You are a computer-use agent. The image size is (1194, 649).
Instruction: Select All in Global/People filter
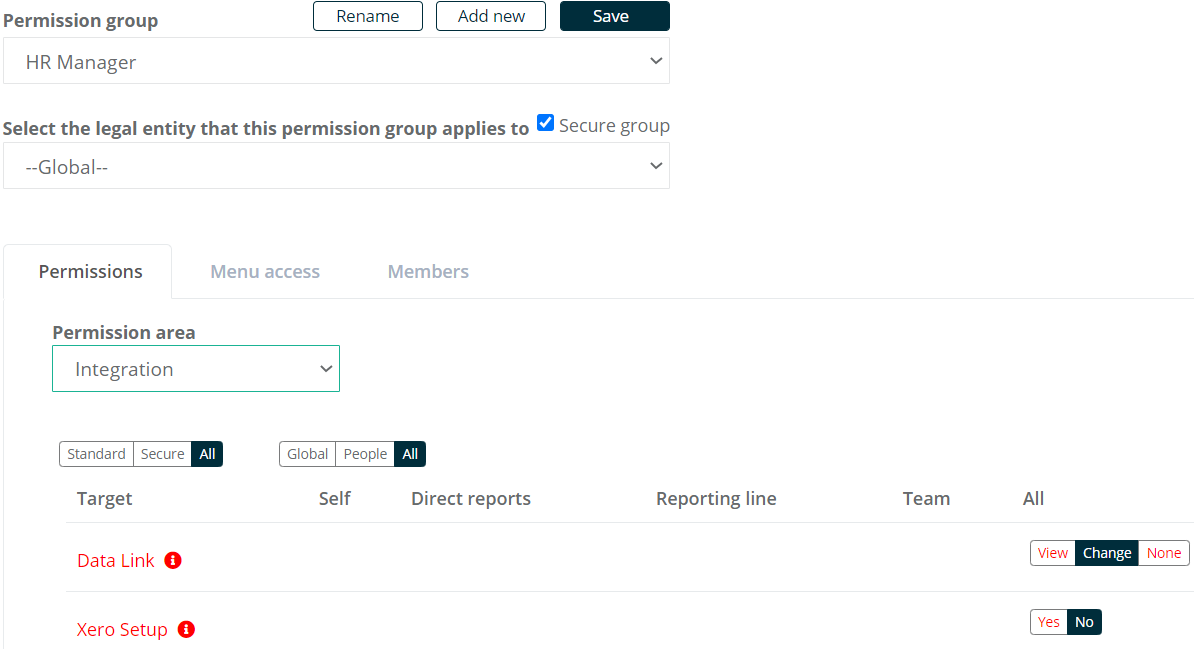pos(410,454)
